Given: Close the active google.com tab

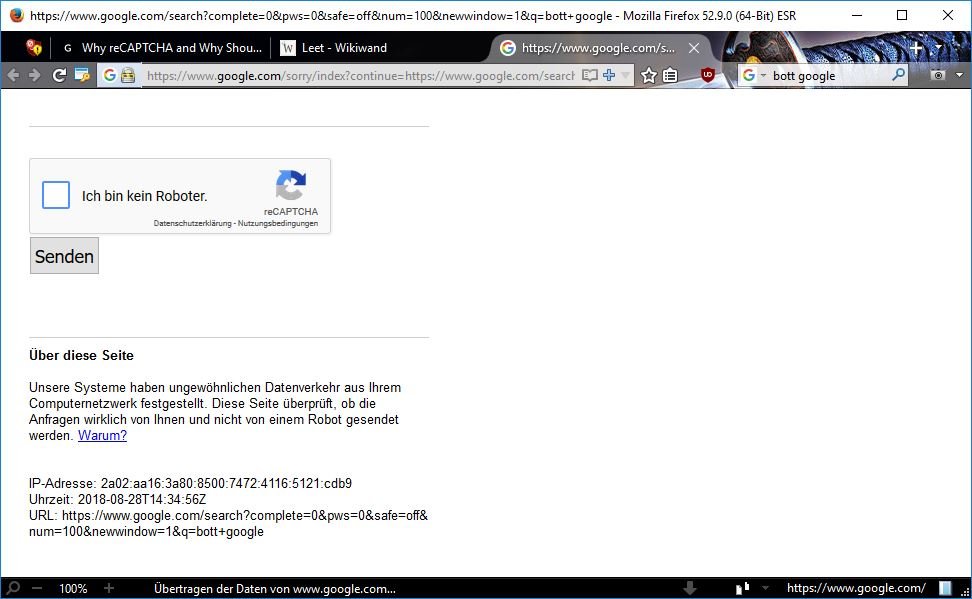Looking at the screenshot, I should pos(694,48).
